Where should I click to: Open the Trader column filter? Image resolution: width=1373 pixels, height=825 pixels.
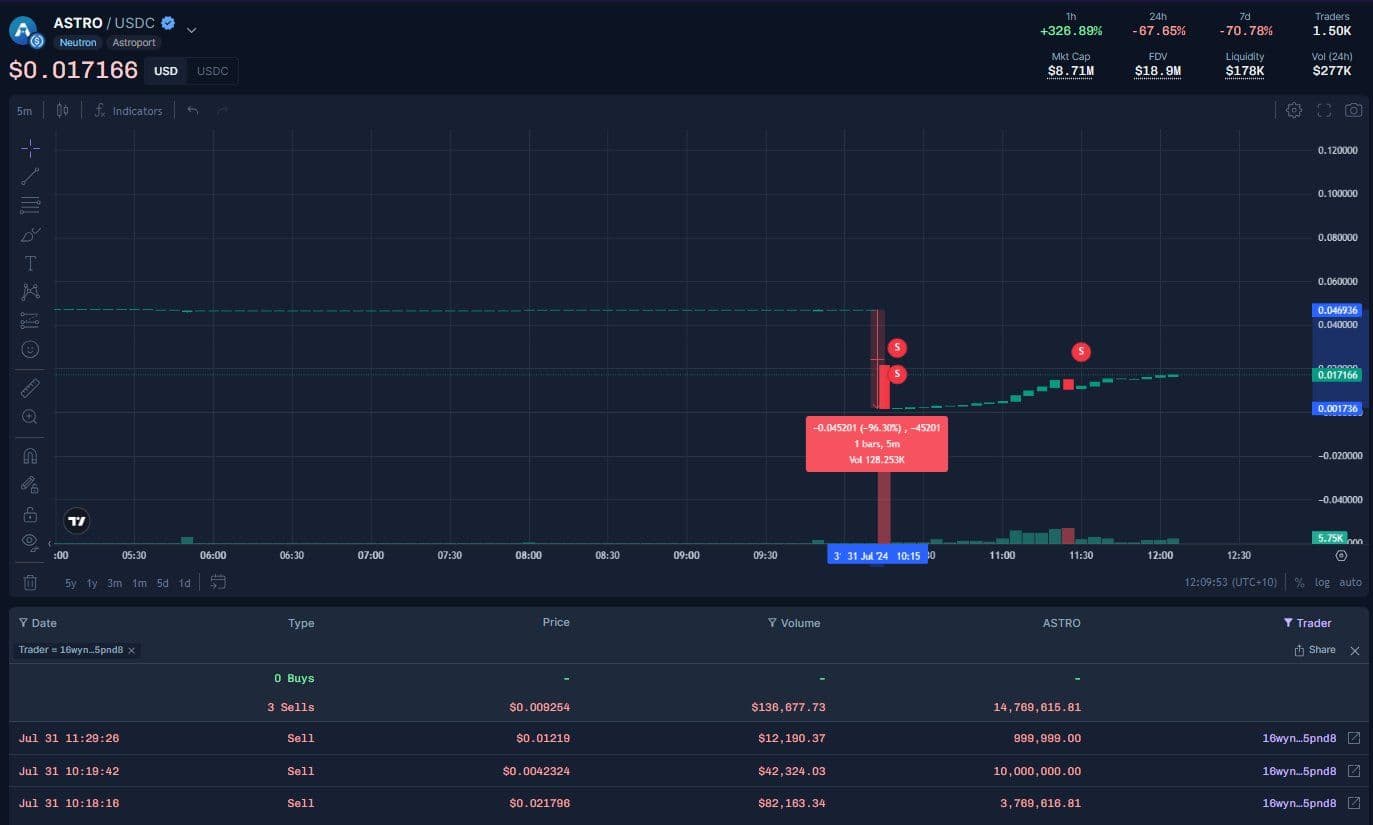[x=1307, y=623]
